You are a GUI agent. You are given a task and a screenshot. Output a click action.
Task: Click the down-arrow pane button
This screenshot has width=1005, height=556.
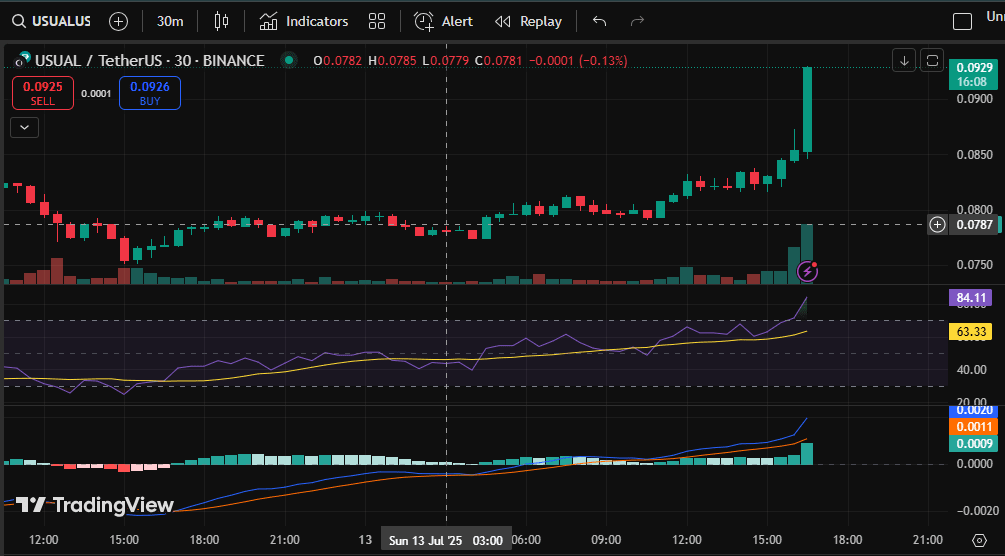(x=904, y=60)
